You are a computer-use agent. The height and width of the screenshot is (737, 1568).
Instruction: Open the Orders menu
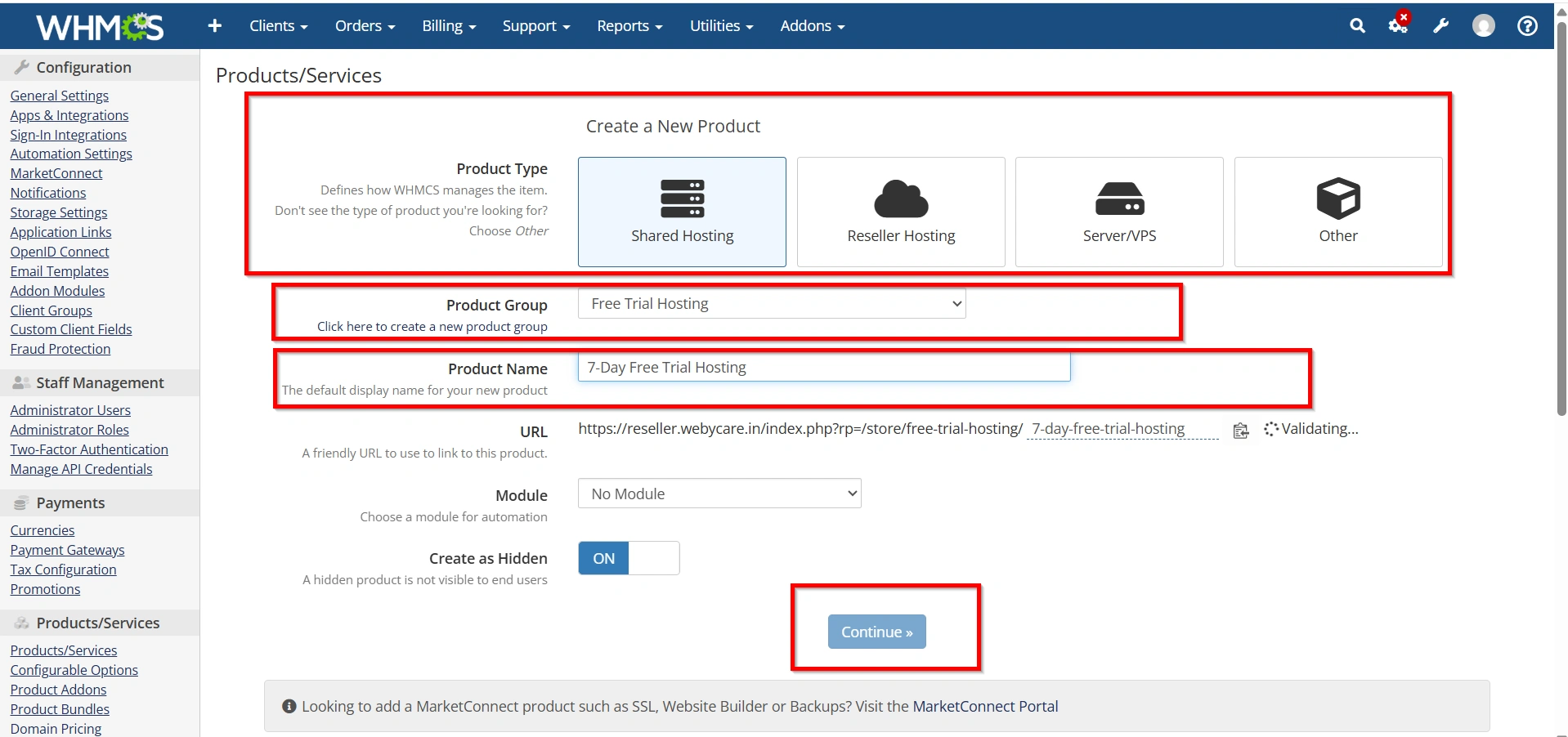point(365,26)
